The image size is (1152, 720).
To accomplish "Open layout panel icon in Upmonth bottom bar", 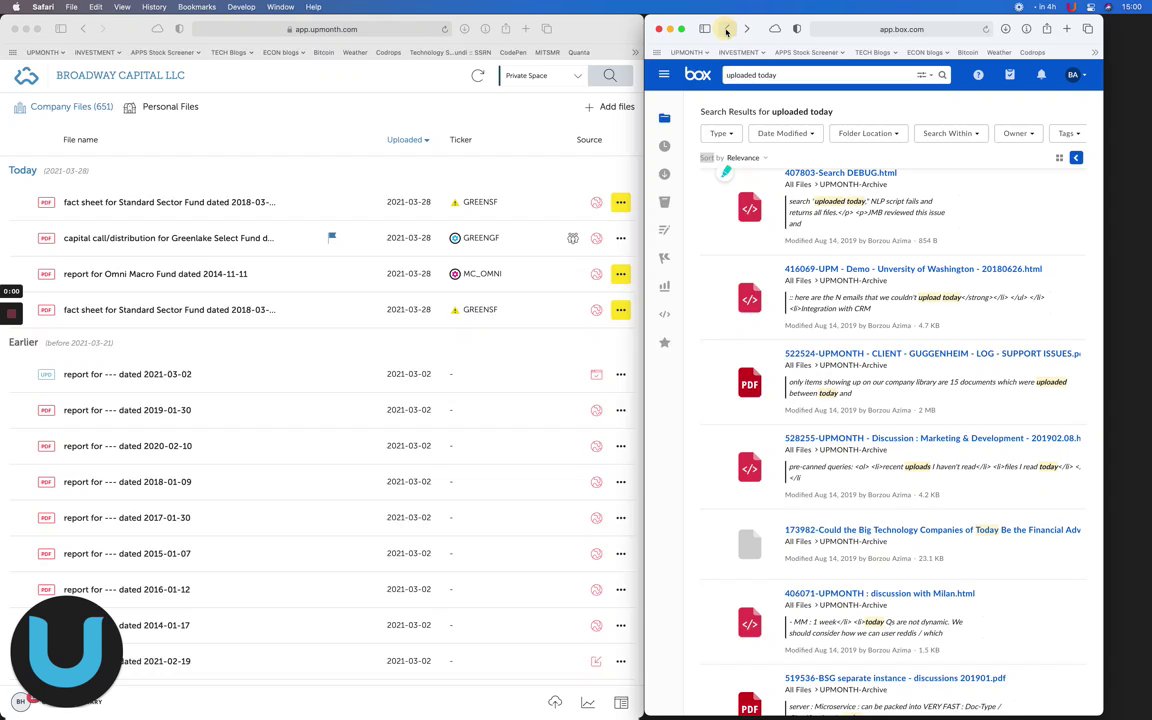I will pyautogui.click(x=622, y=703).
